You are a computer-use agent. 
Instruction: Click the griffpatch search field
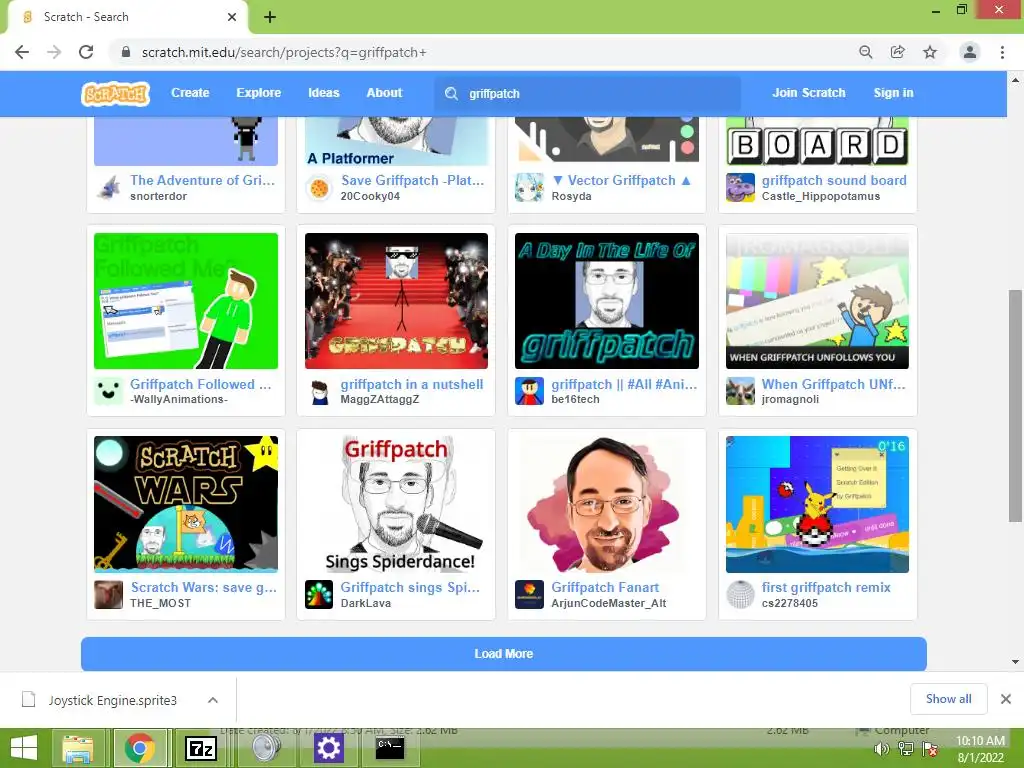click(588, 93)
